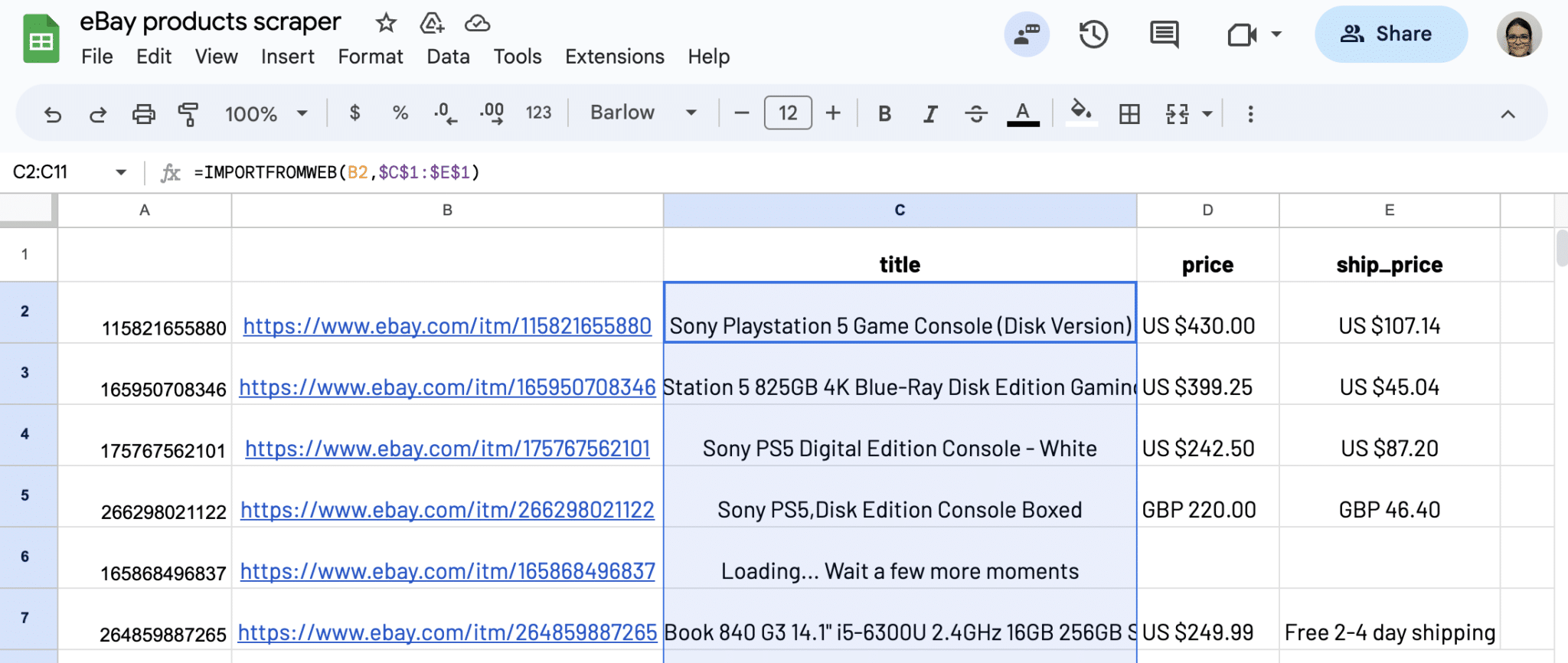Decrease decimal places
Screen dimensions: 1568x663
tap(445, 113)
